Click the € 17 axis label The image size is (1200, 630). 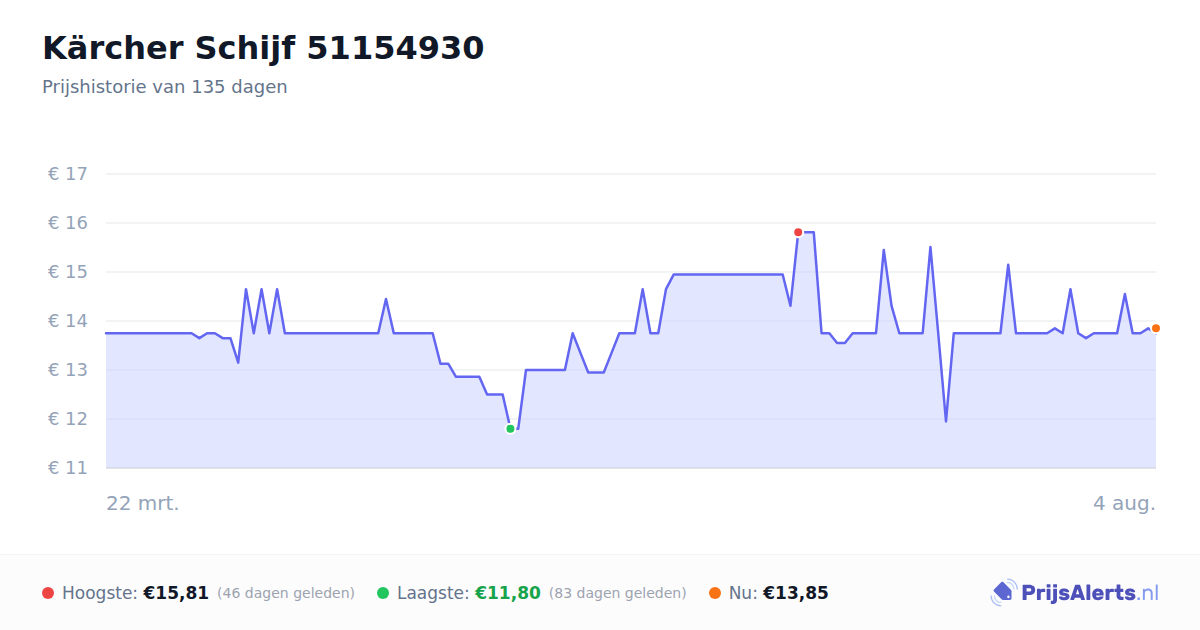pyautogui.click(x=68, y=174)
